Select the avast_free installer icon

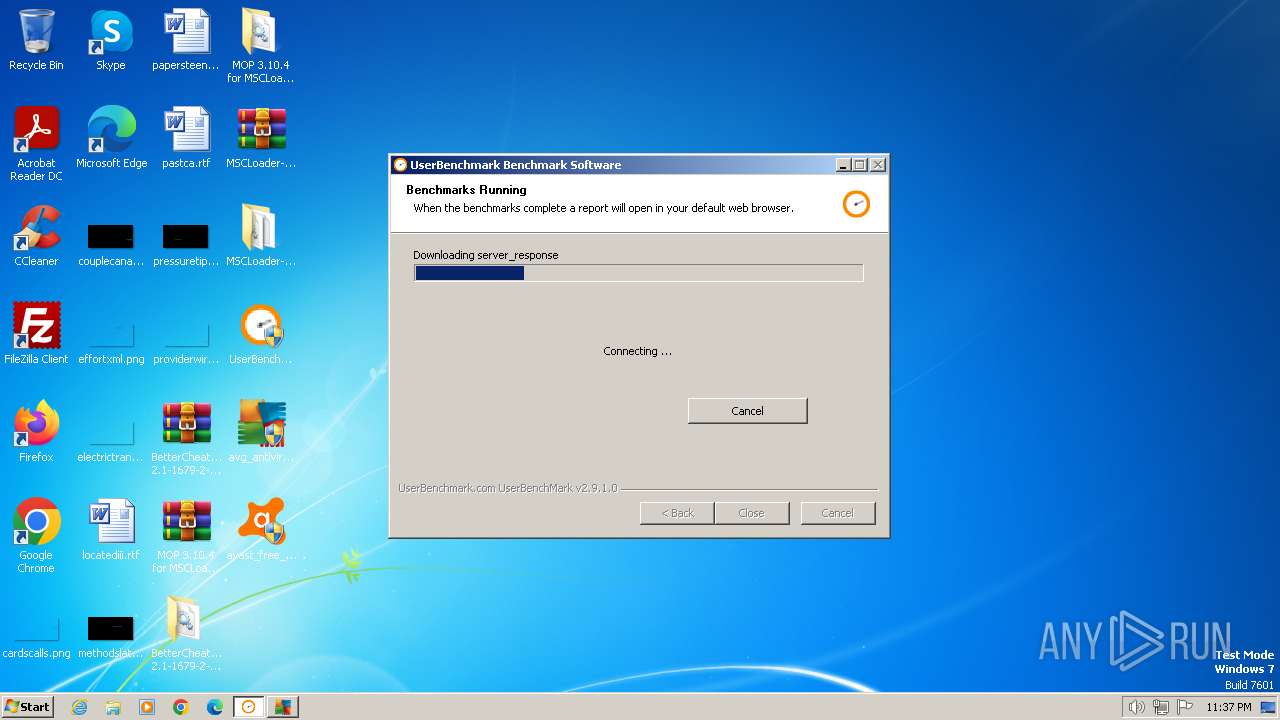260,530
